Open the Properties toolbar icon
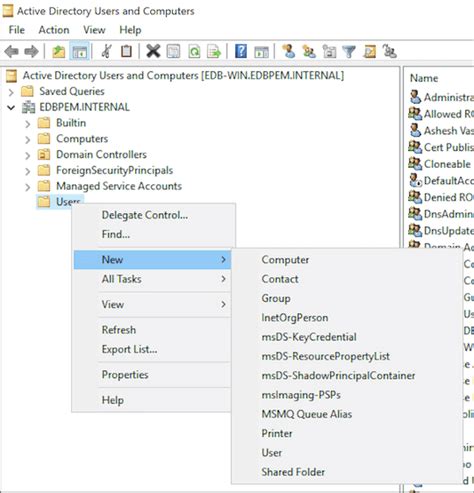The image size is (474, 493). tap(173, 52)
